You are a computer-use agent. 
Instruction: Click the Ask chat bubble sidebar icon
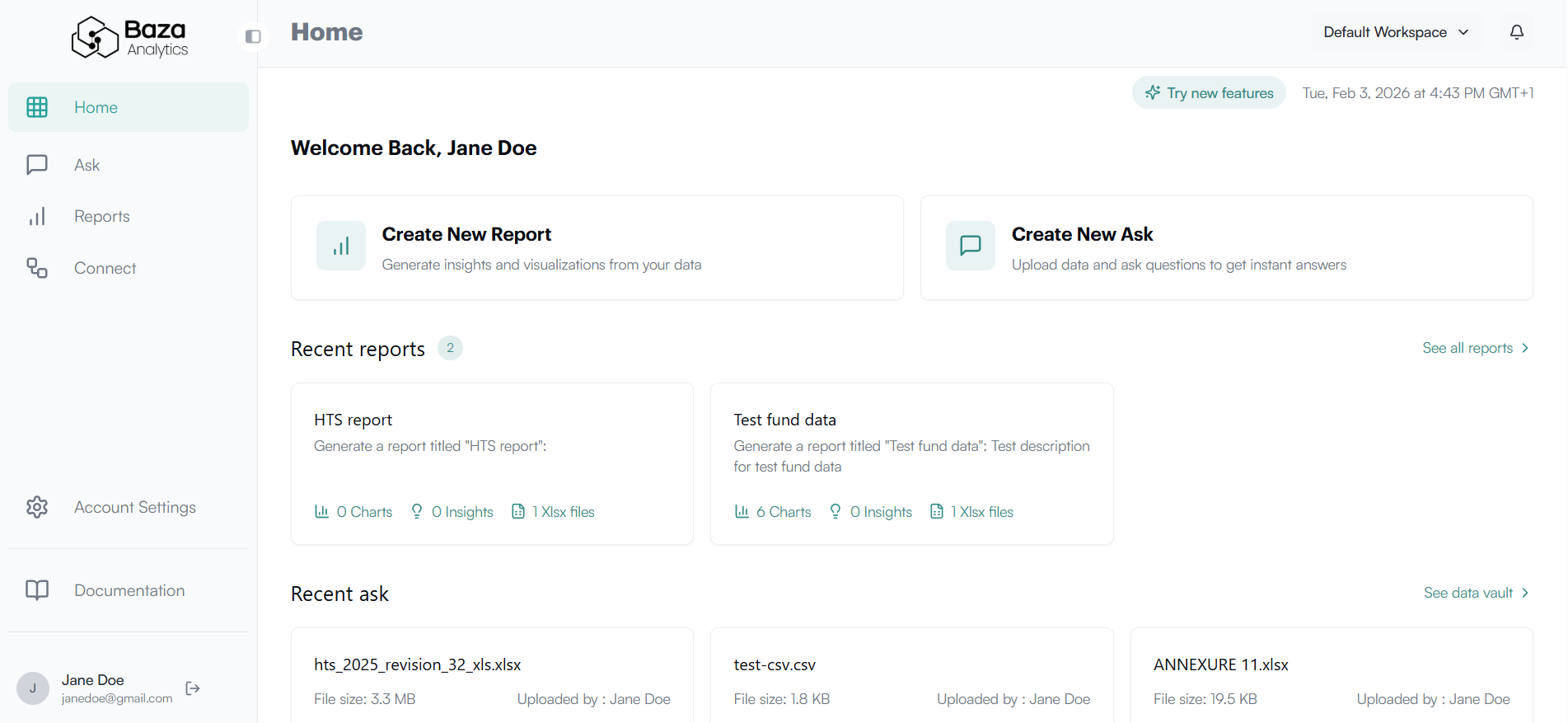click(37, 165)
